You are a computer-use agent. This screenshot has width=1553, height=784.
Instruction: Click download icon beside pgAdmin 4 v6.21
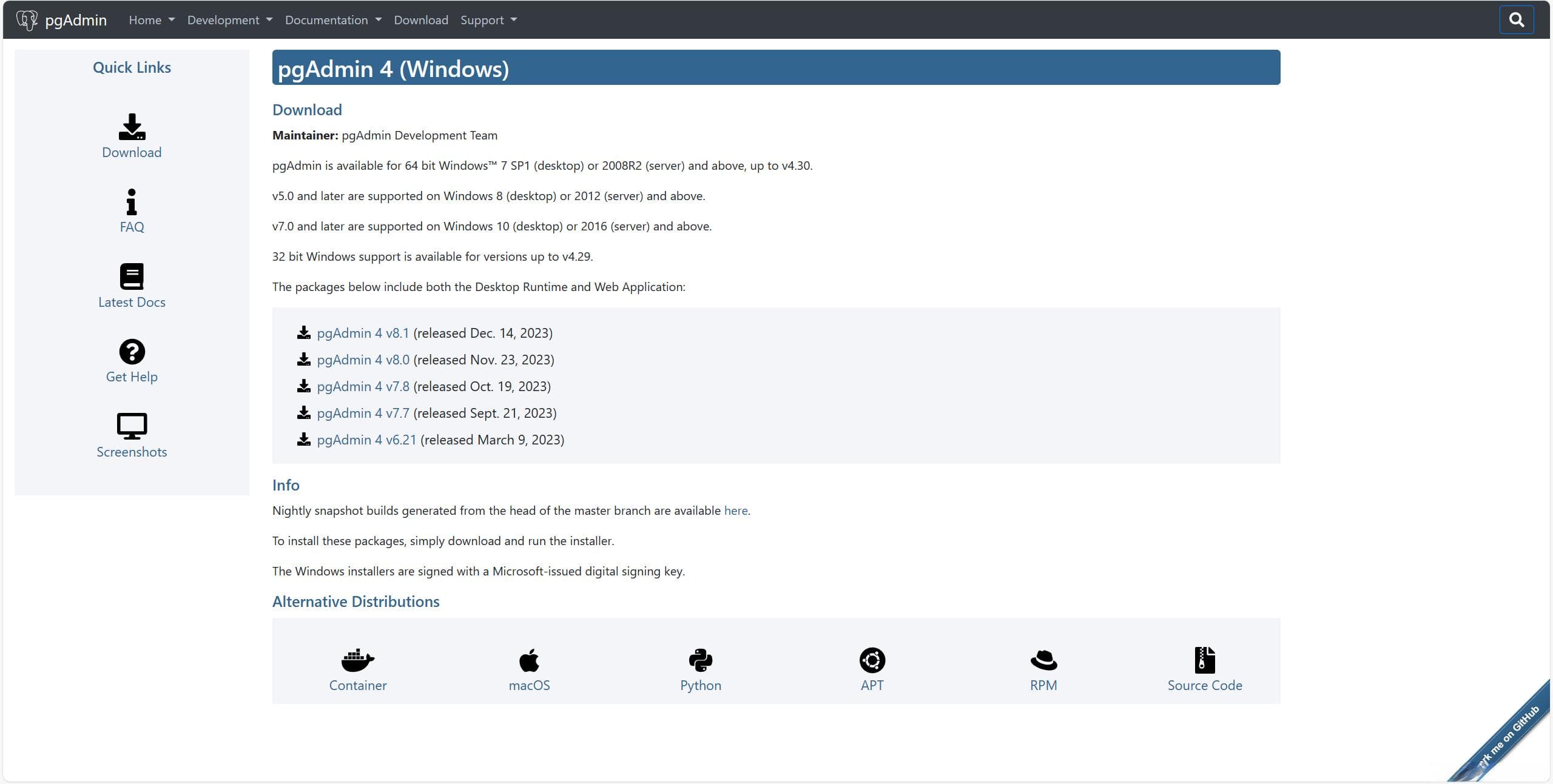click(x=304, y=439)
